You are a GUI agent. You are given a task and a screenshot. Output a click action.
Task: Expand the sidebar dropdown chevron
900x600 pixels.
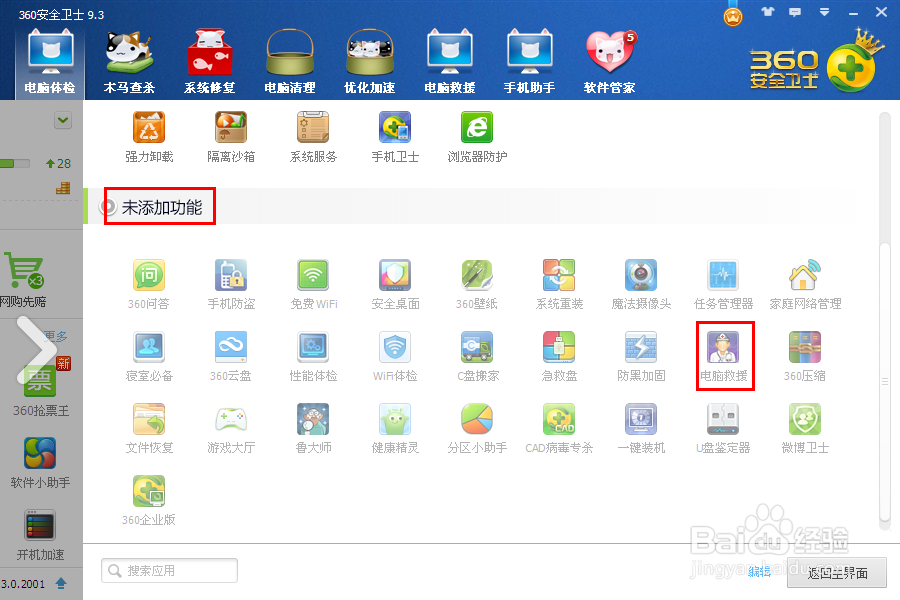click(63, 121)
